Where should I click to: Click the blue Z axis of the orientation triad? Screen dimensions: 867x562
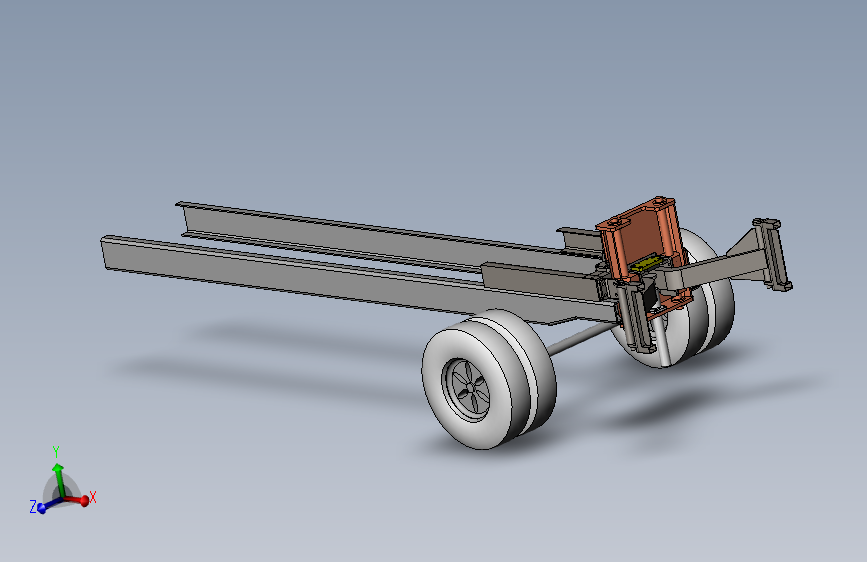[x=48, y=505]
